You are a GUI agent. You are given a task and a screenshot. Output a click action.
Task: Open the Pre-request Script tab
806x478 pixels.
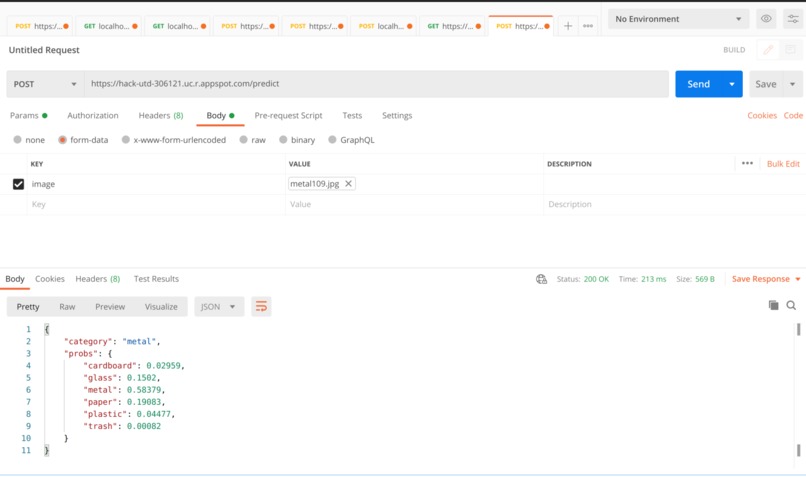(x=288, y=116)
